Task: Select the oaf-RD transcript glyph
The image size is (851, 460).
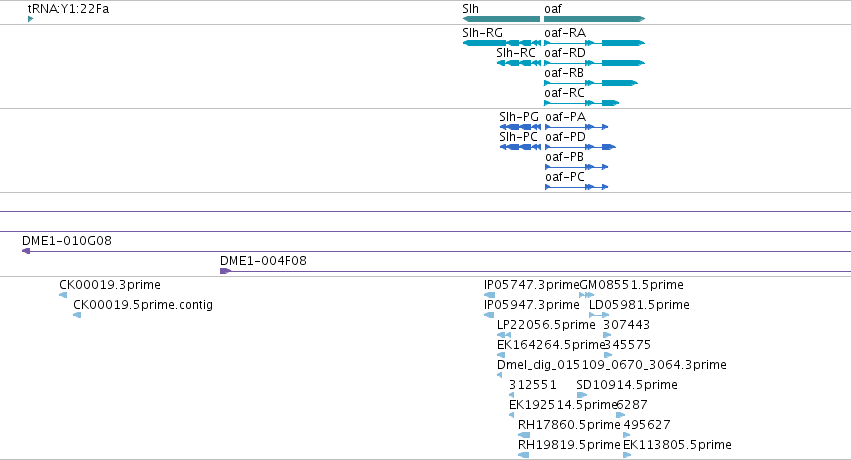Action: [x=594, y=63]
